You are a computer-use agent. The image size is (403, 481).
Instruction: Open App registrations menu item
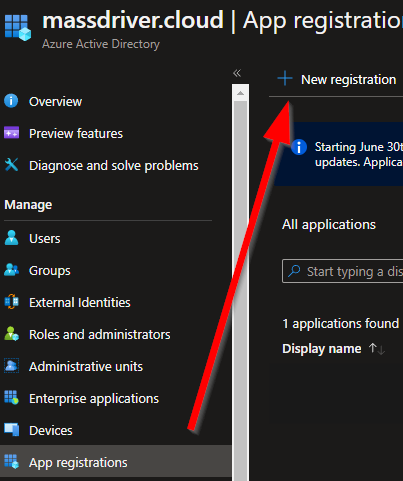click(x=116, y=462)
